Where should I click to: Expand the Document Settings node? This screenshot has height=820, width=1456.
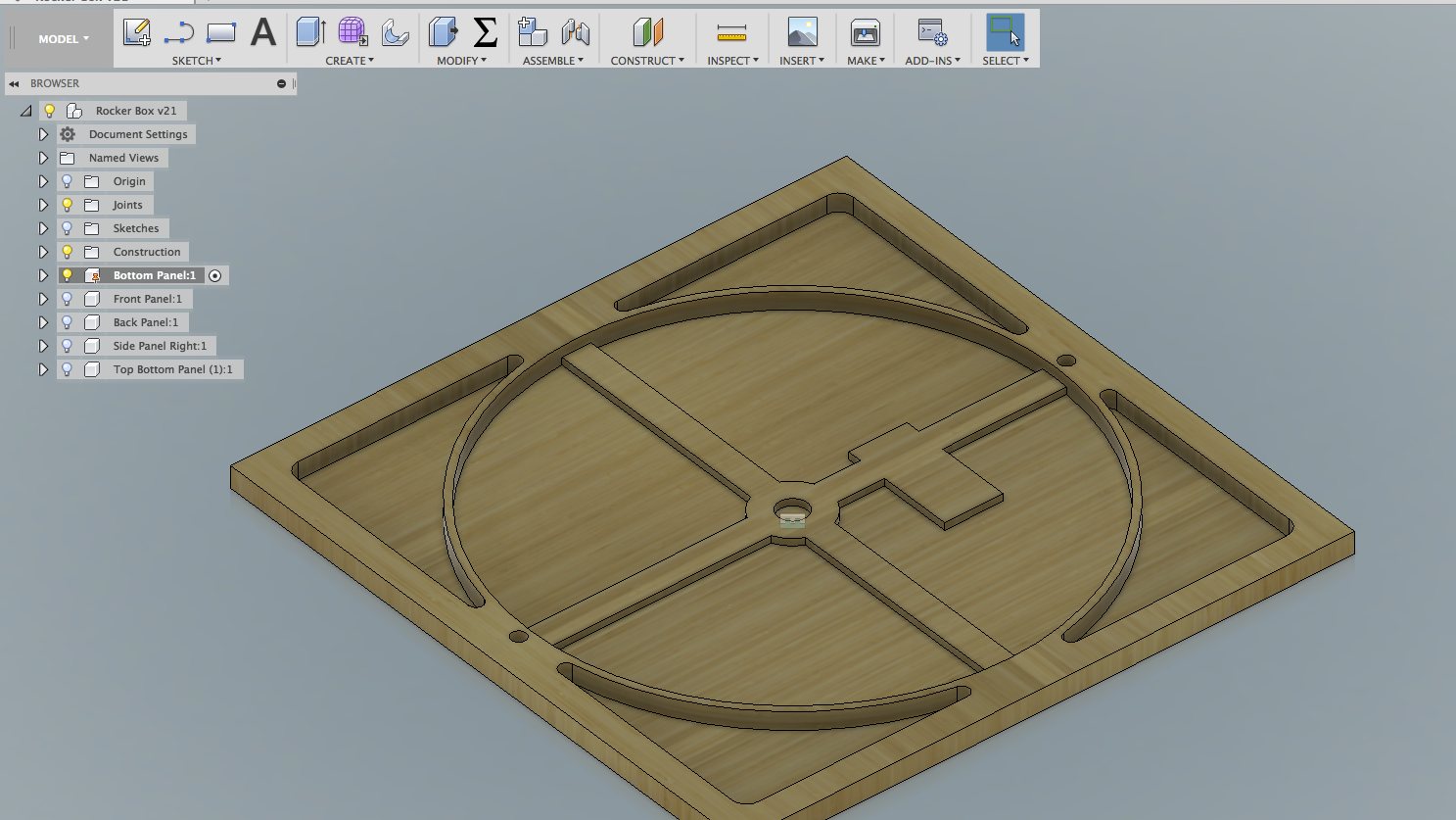(x=43, y=134)
